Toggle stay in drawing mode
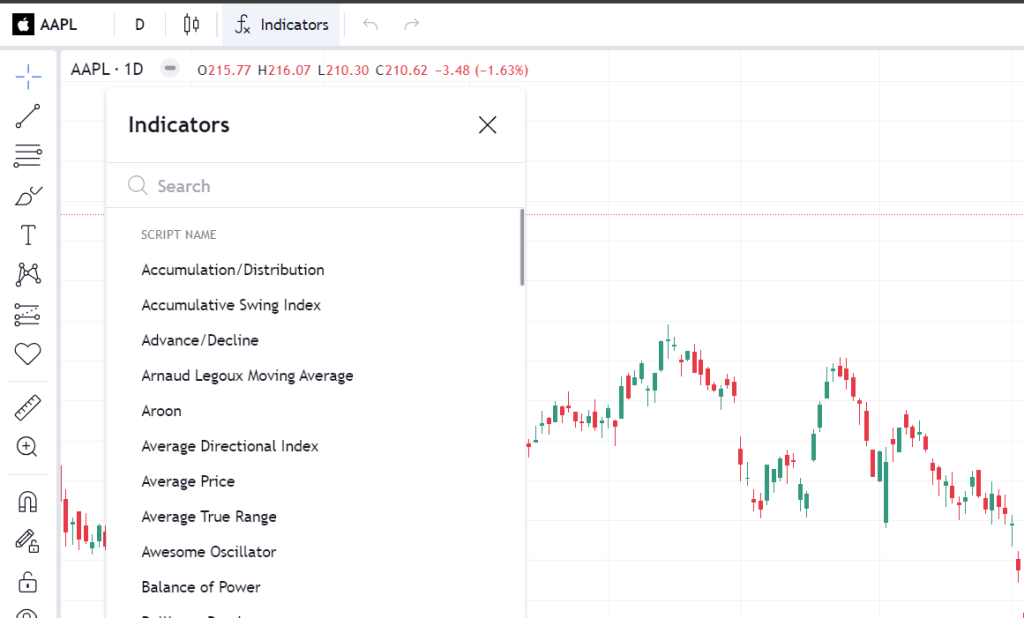This screenshot has width=1024, height=618. (x=28, y=541)
